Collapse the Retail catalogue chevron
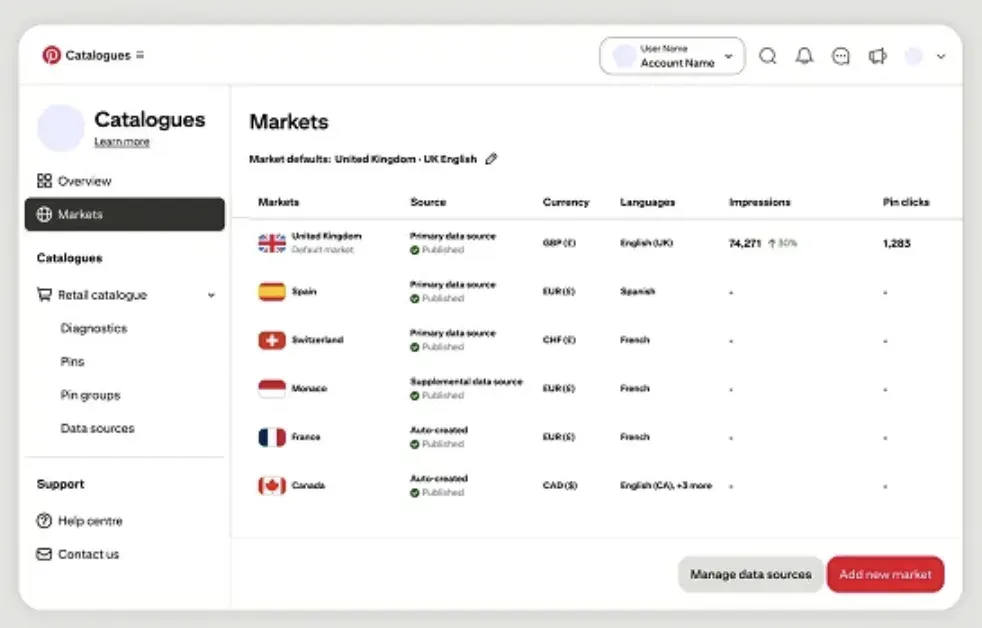This screenshot has height=628, width=982. coord(211,295)
